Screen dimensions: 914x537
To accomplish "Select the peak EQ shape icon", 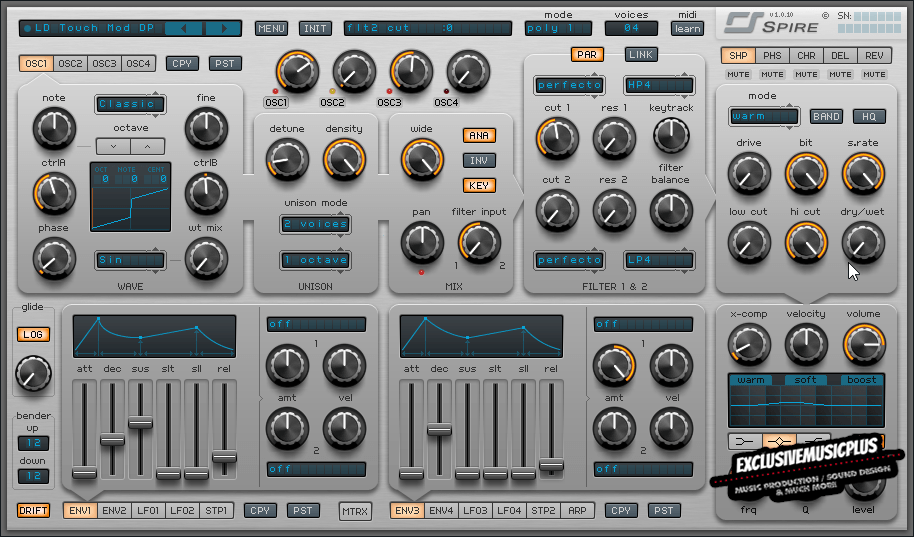I will (x=779, y=441).
